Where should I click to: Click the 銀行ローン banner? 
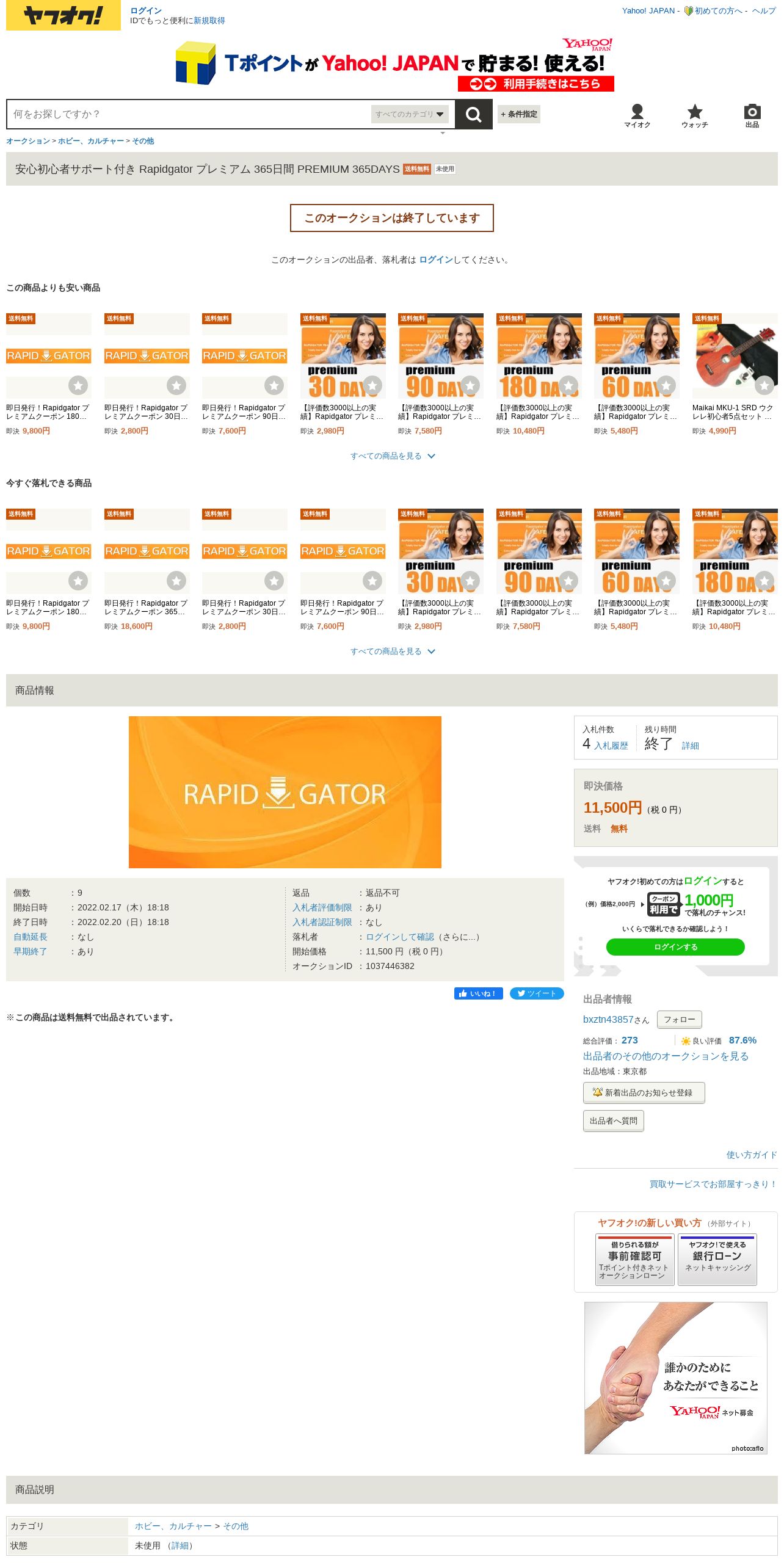(717, 1260)
